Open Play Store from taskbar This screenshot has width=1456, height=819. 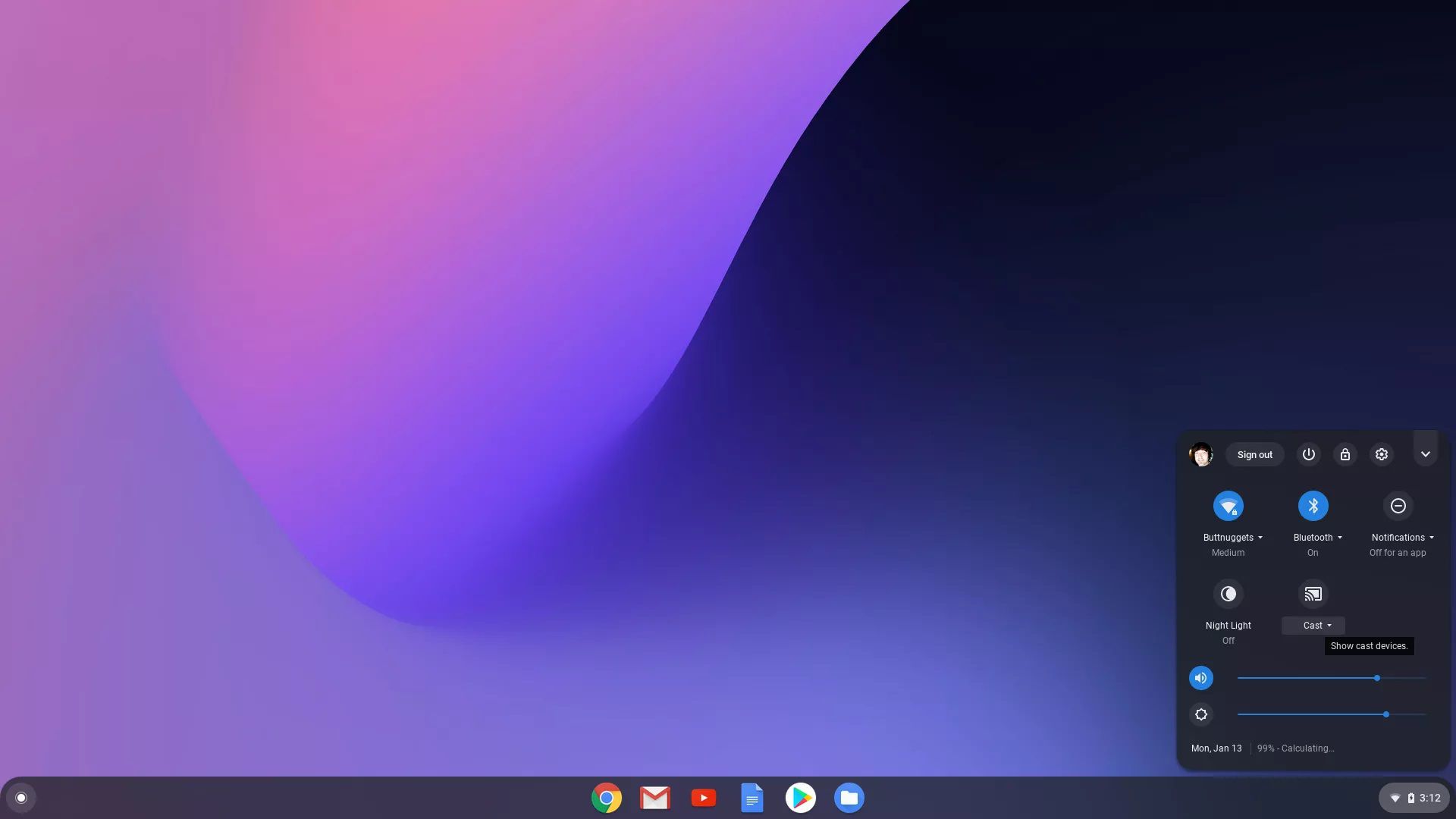800,797
